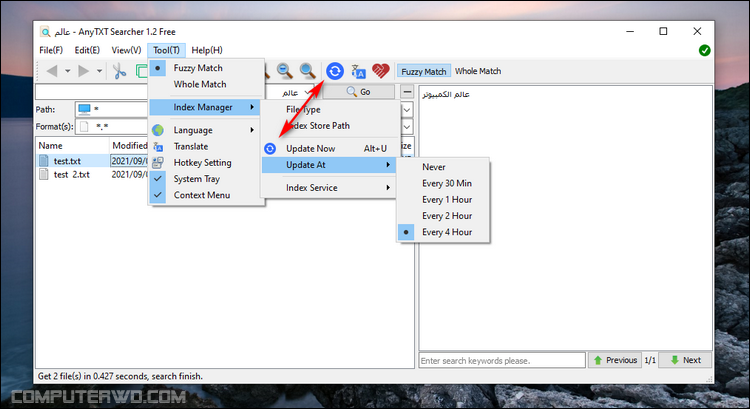Click the Forward navigation arrow icon
This screenshot has height=409, width=750.
pyautogui.click(x=84, y=71)
